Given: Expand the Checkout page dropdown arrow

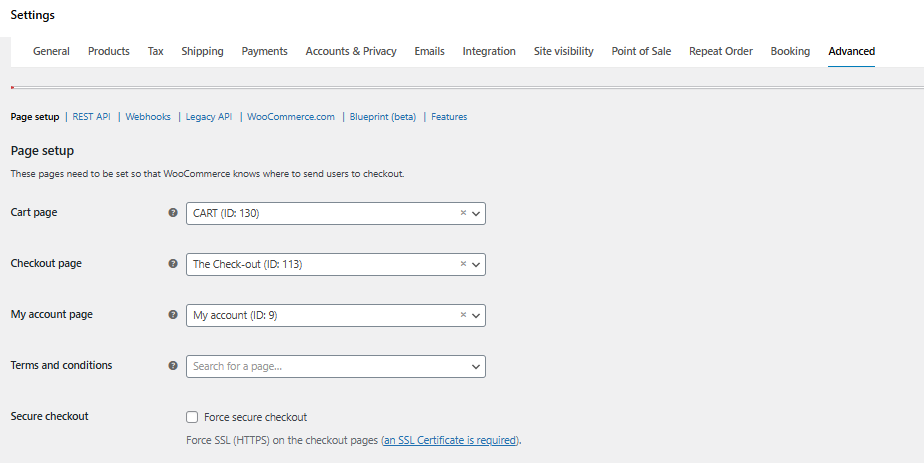Looking at the screenshot, I should pyautogui.click(x=476, y=264).
